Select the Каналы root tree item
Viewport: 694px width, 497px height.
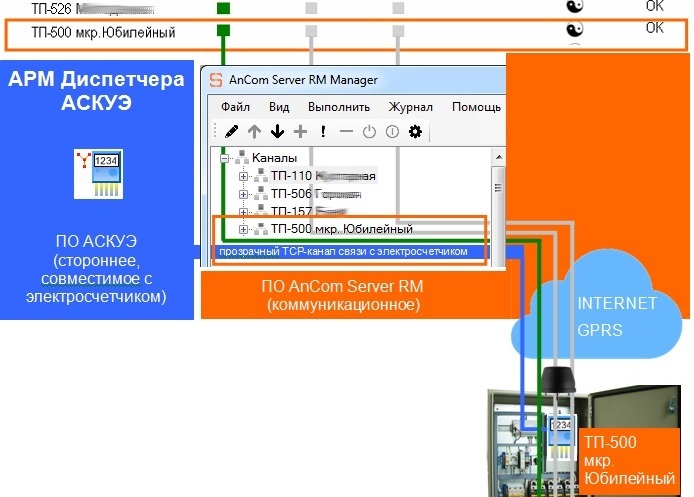coord(274,158)
